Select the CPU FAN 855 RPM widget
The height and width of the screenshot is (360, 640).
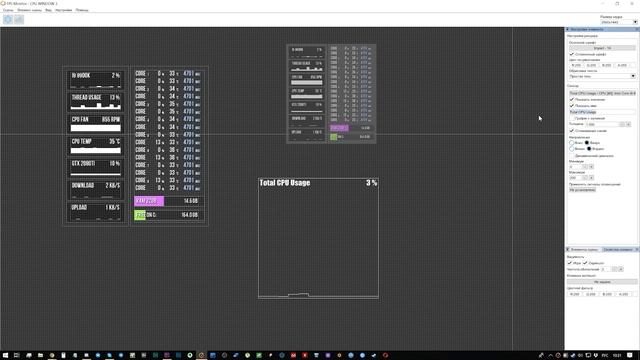click(x=96, y=124)
